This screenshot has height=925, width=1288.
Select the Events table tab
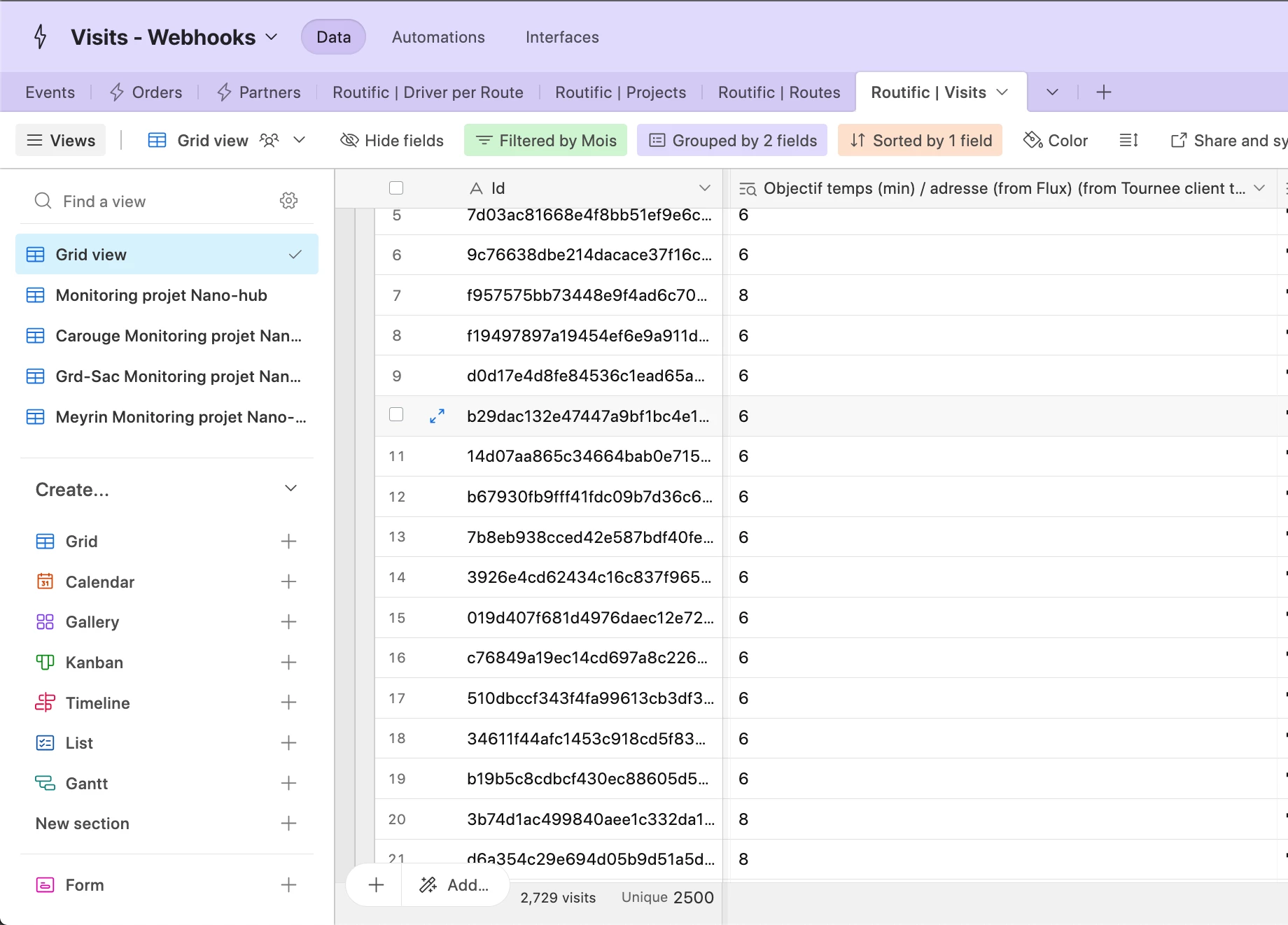point(50,92)
